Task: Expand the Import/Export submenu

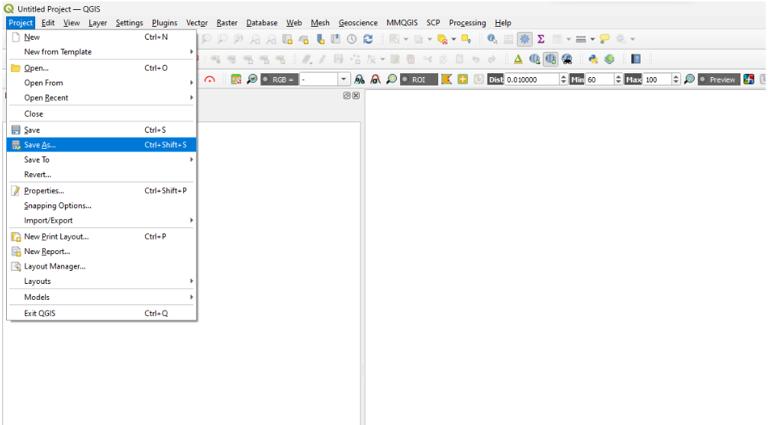Action: 101,220
